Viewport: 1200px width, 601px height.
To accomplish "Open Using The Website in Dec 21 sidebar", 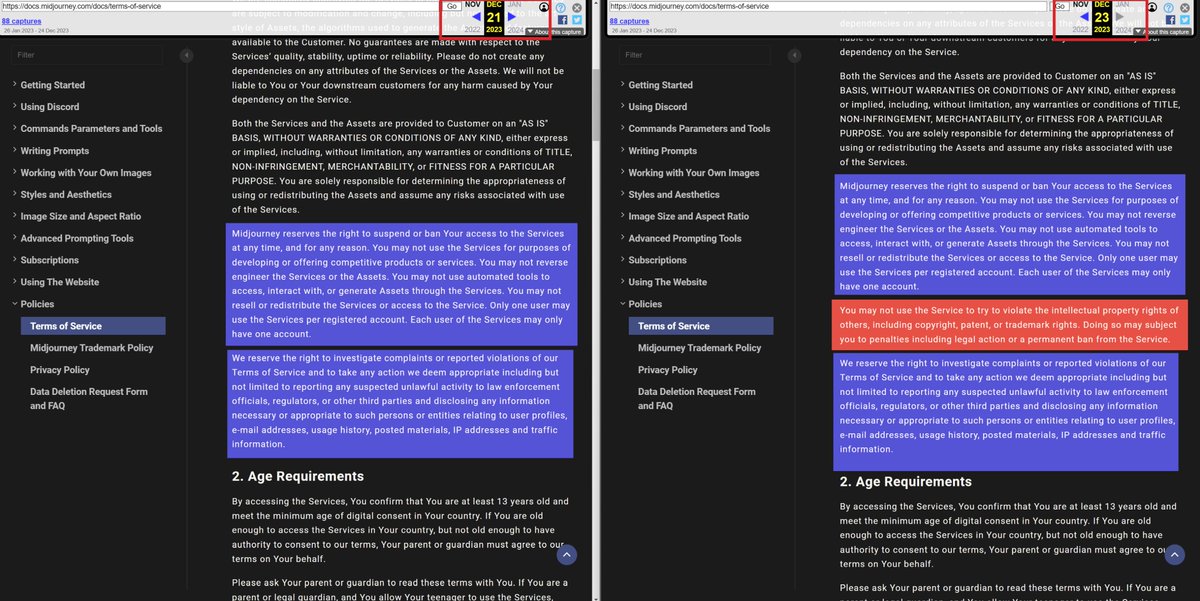I will (60, 282).
